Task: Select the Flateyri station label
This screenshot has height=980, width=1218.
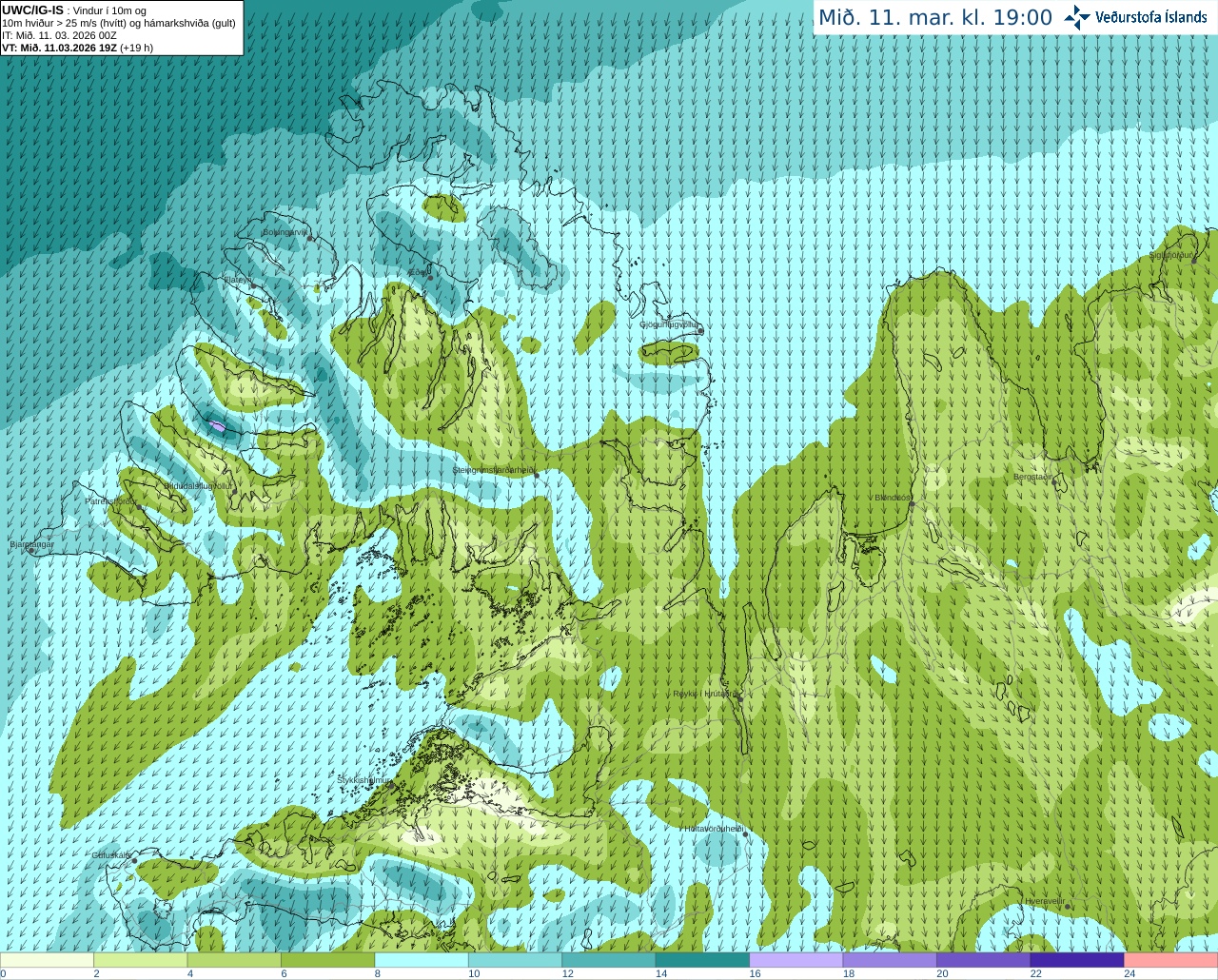Action: (237, 280)
